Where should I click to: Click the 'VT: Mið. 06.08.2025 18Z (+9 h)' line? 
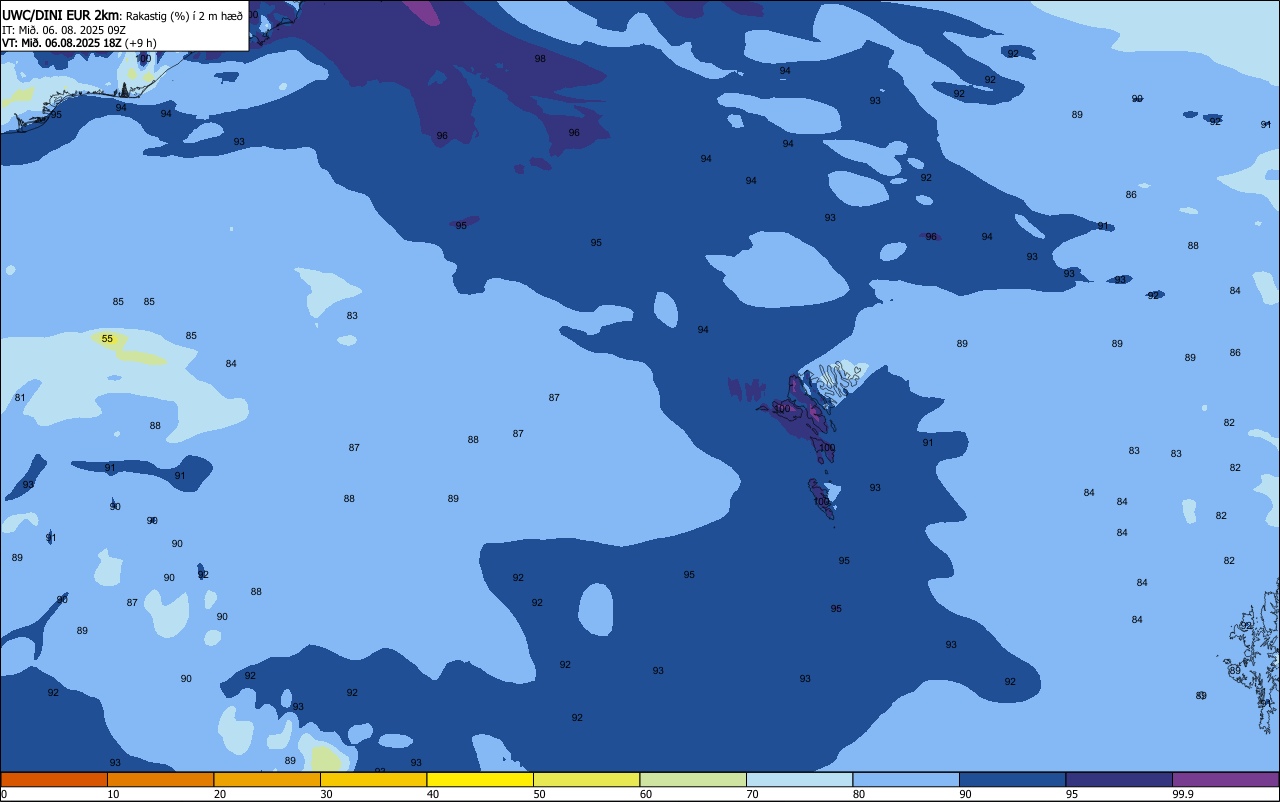79,43
